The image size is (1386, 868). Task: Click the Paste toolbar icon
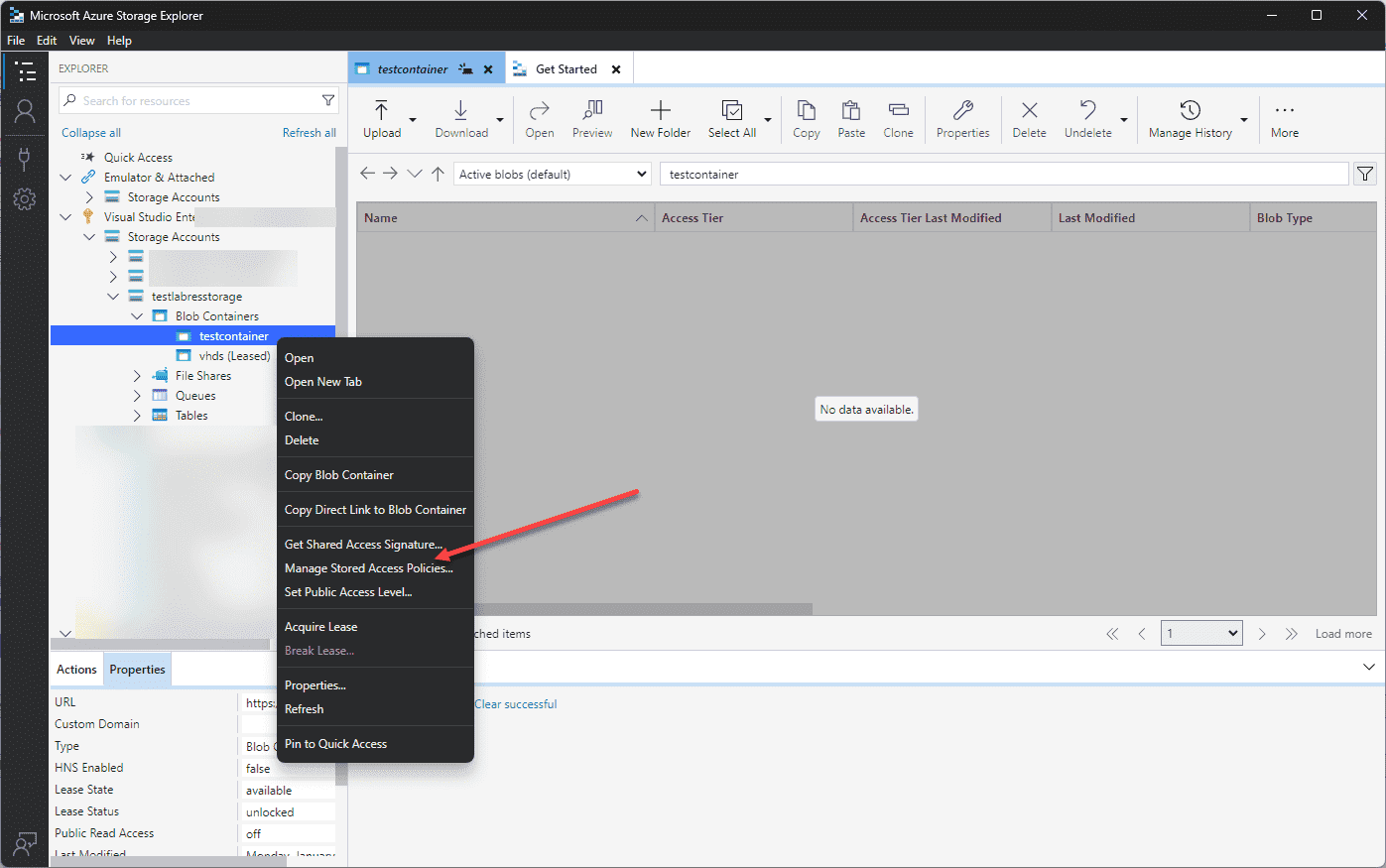pos(851,119)
